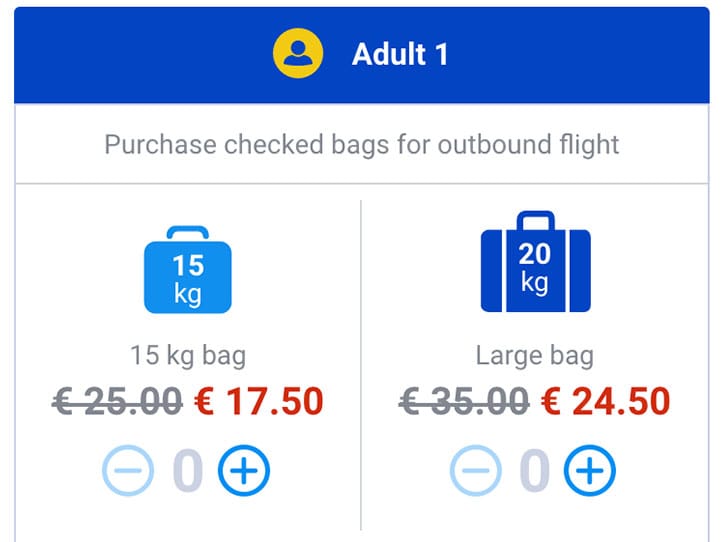
Task: Add one 15 kg bag with plus
Action: coord(244,470)
